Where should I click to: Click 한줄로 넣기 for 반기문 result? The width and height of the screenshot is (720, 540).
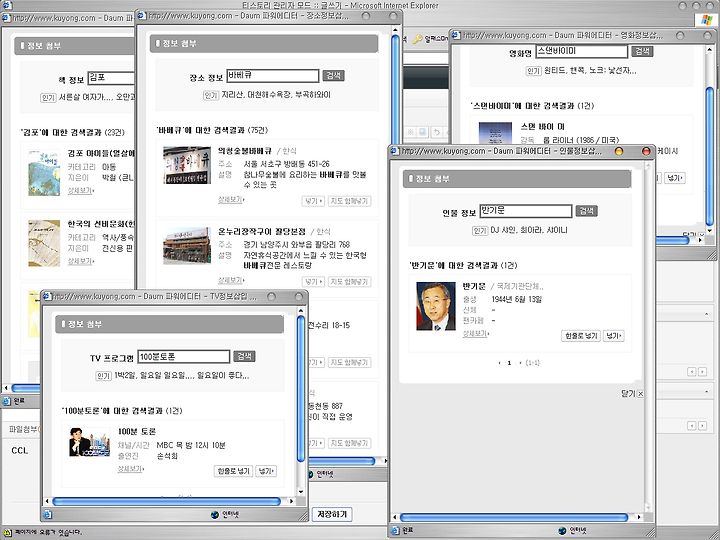coord(581,336)
